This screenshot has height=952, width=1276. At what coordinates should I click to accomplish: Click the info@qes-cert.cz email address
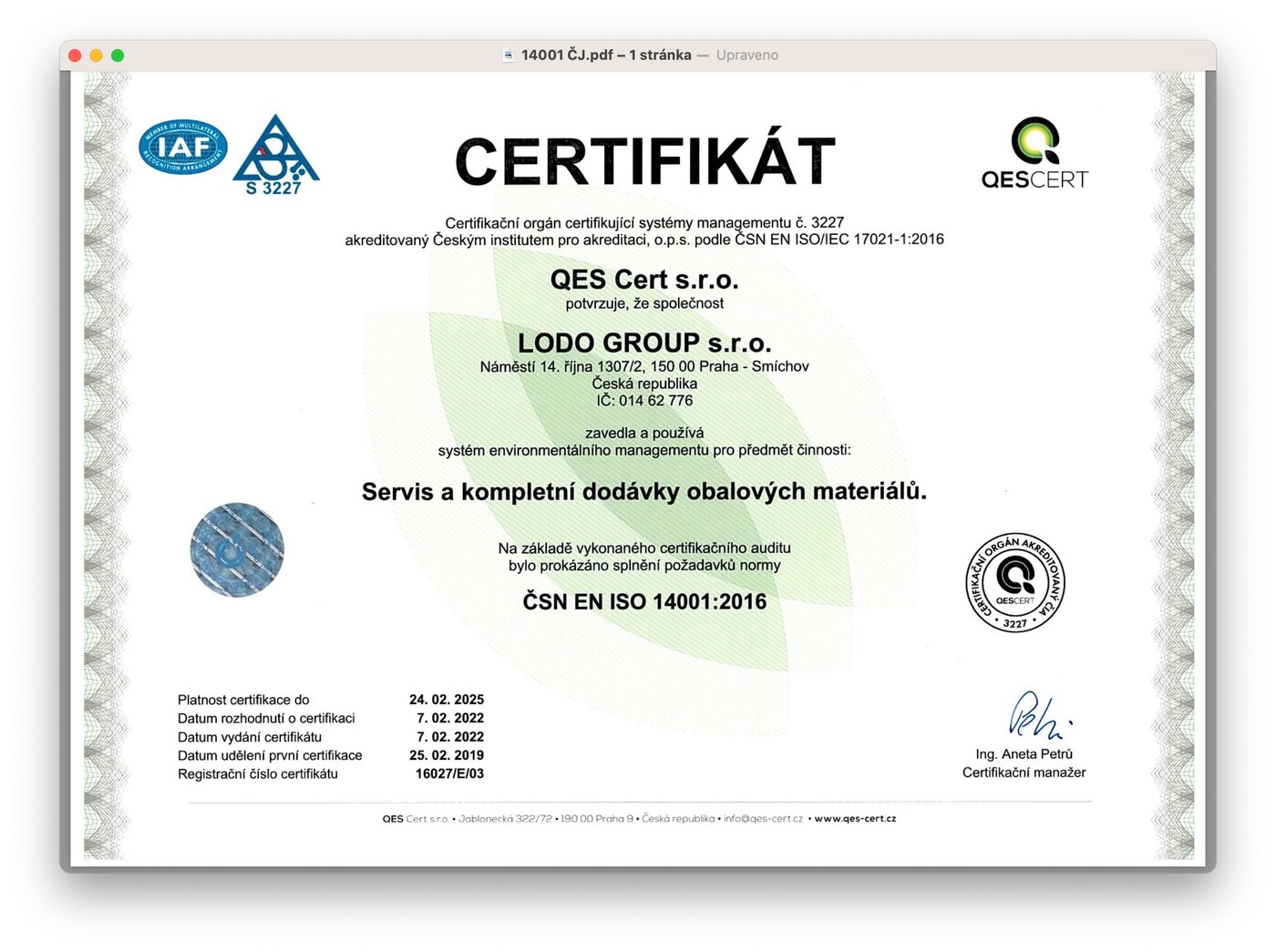(763, 818)
